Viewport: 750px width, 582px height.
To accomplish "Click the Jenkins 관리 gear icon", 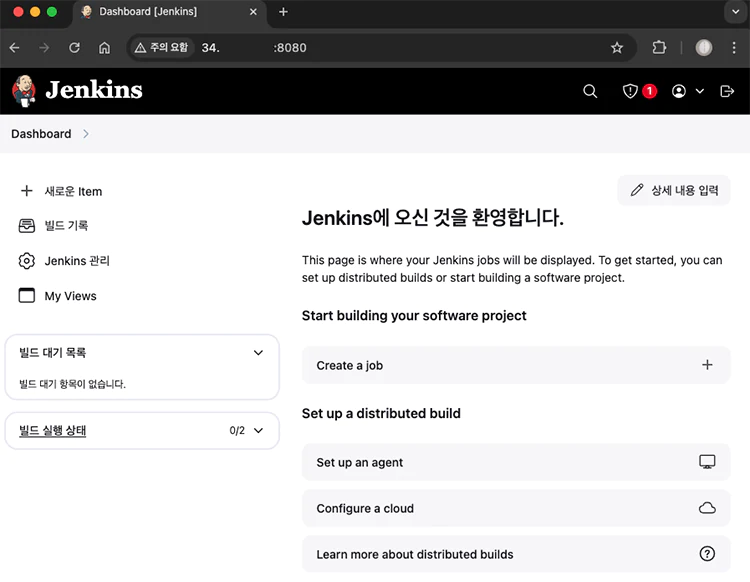I will (27, 261).
